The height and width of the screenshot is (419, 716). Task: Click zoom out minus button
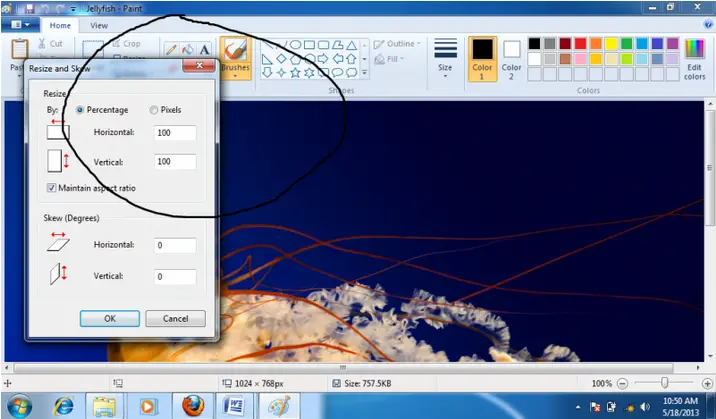pos(622,384)
